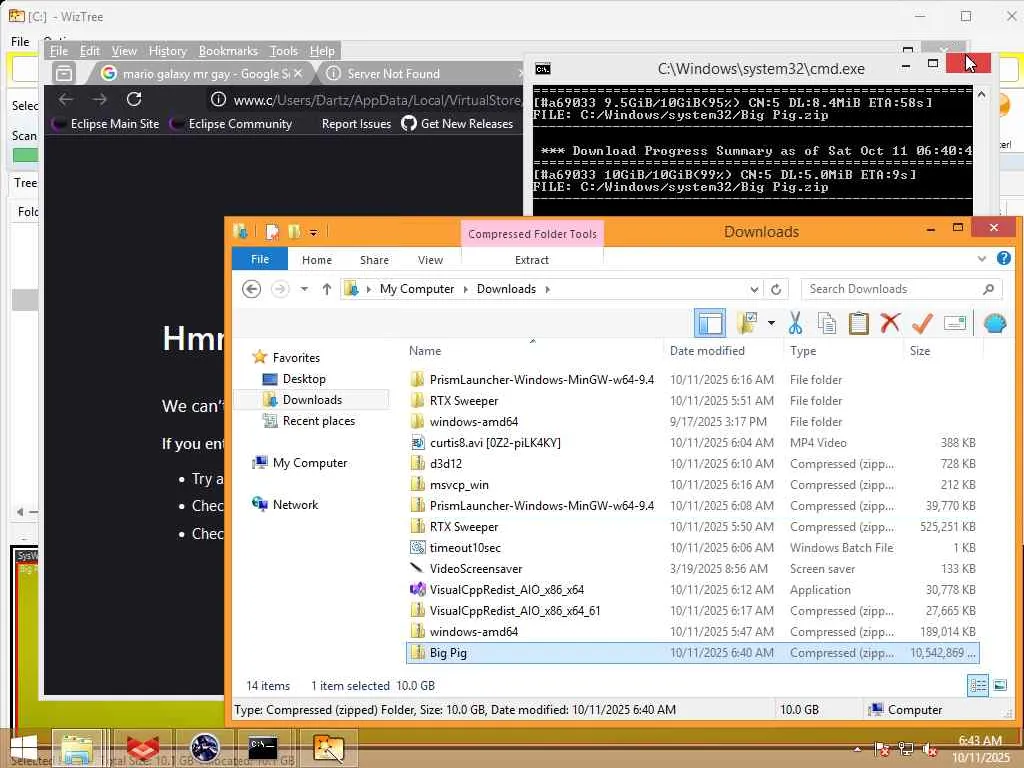Screen dimensions: 1024x768
Task: Click the orange checkmark properties icon
Action: click(x=922, y=323)
